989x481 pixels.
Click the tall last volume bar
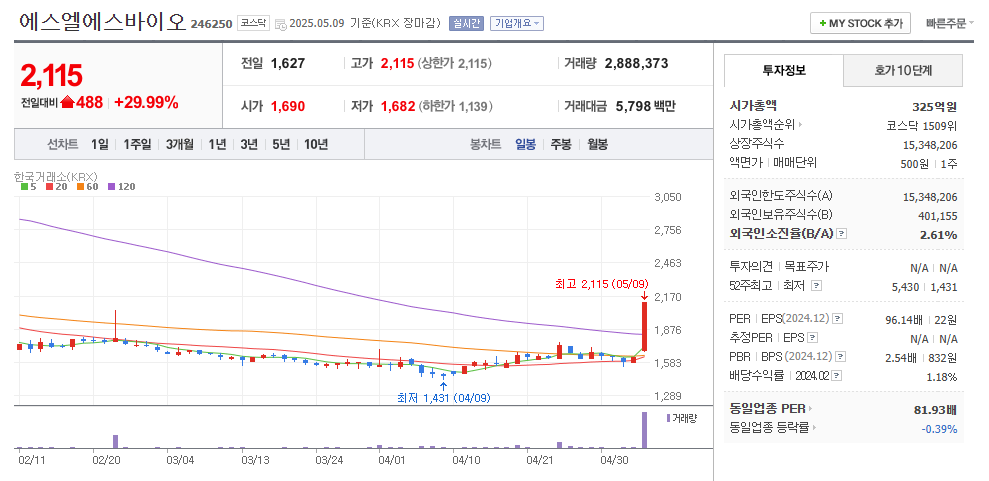click(x=644, y=430)
